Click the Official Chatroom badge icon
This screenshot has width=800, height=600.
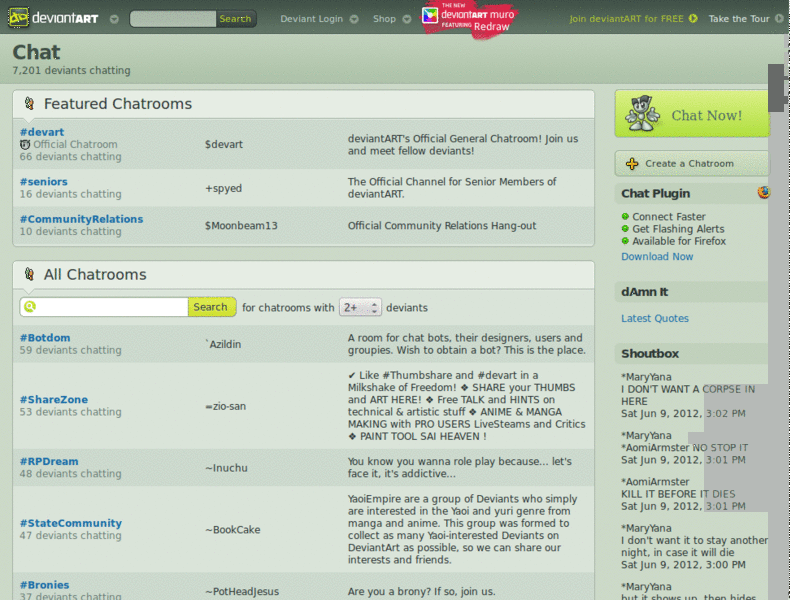point(25,144)
